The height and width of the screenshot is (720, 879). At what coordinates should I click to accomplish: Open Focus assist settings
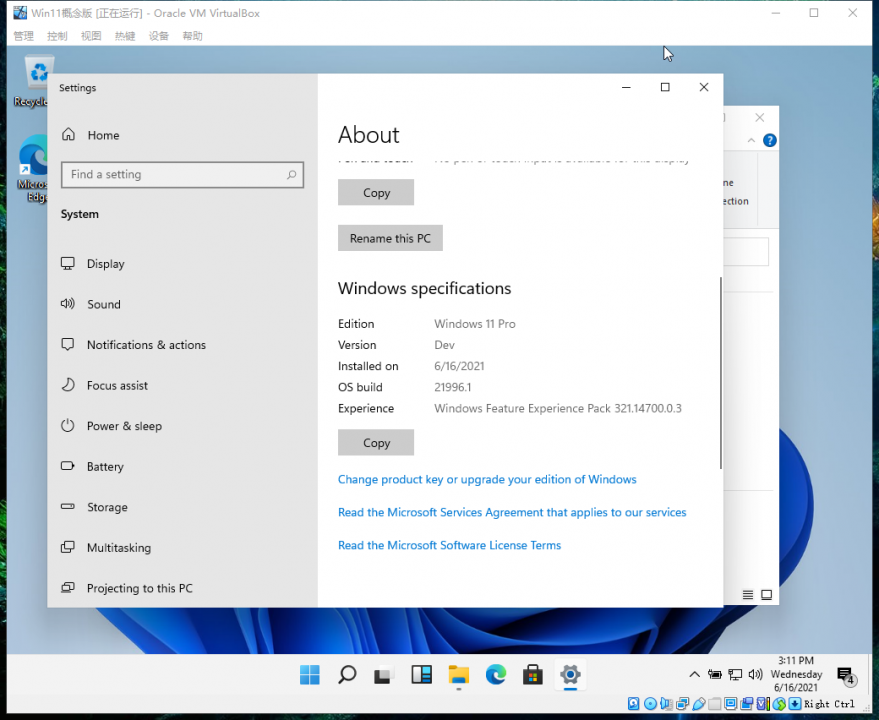click(104, 385)
